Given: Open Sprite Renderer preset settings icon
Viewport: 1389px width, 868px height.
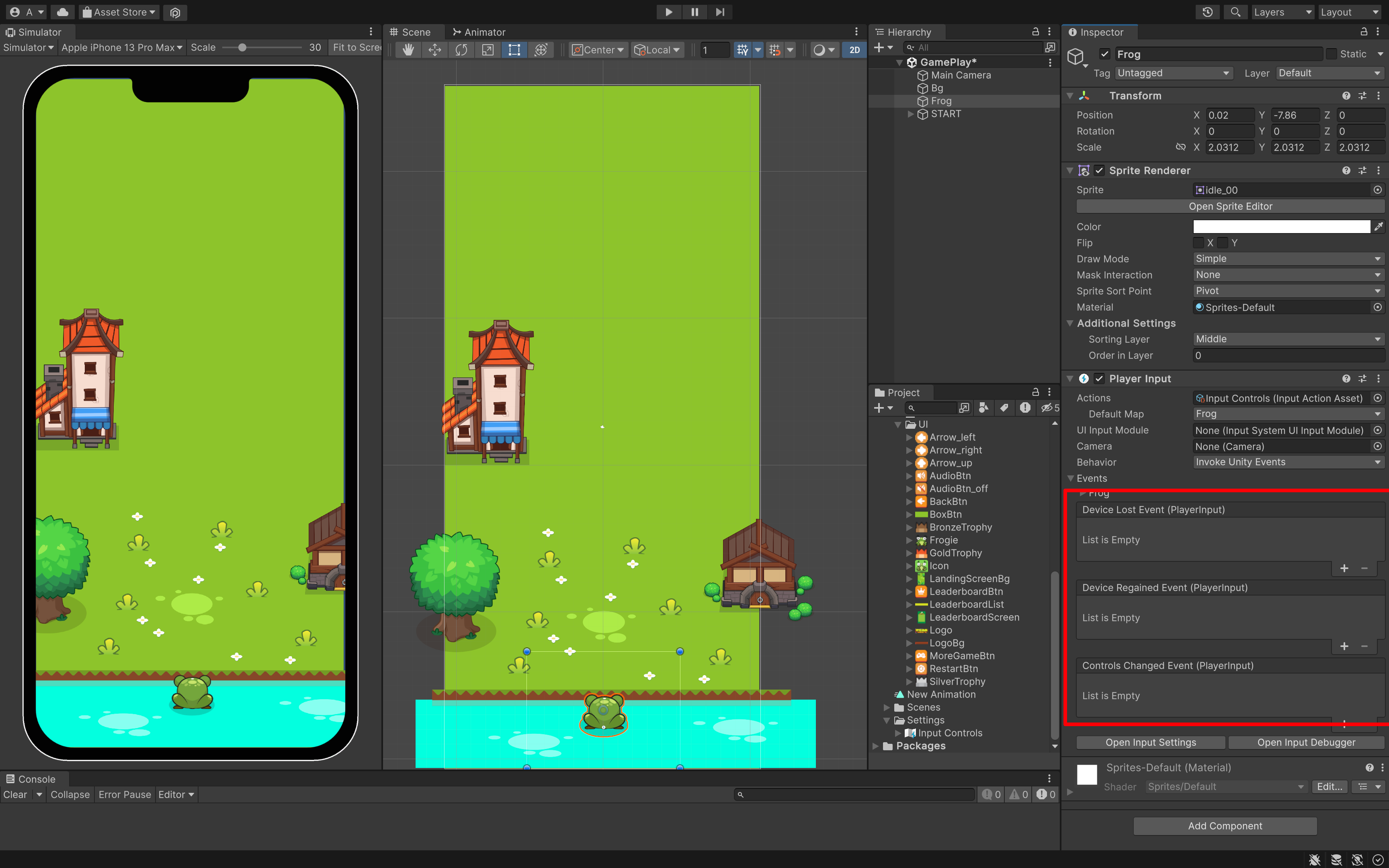Looking at the screenshot, I should (1362, 170).
